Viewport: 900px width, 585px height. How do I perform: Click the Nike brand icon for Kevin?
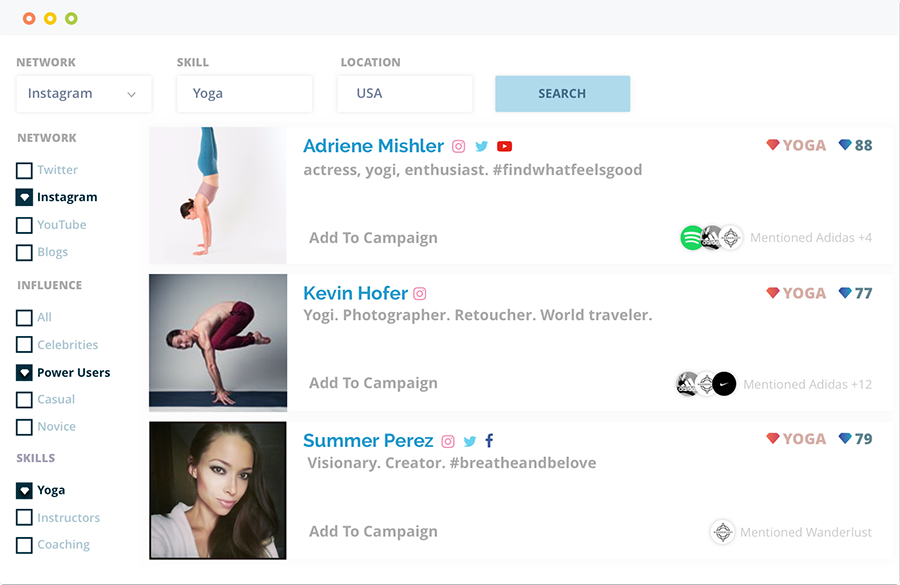click(724, 384)
